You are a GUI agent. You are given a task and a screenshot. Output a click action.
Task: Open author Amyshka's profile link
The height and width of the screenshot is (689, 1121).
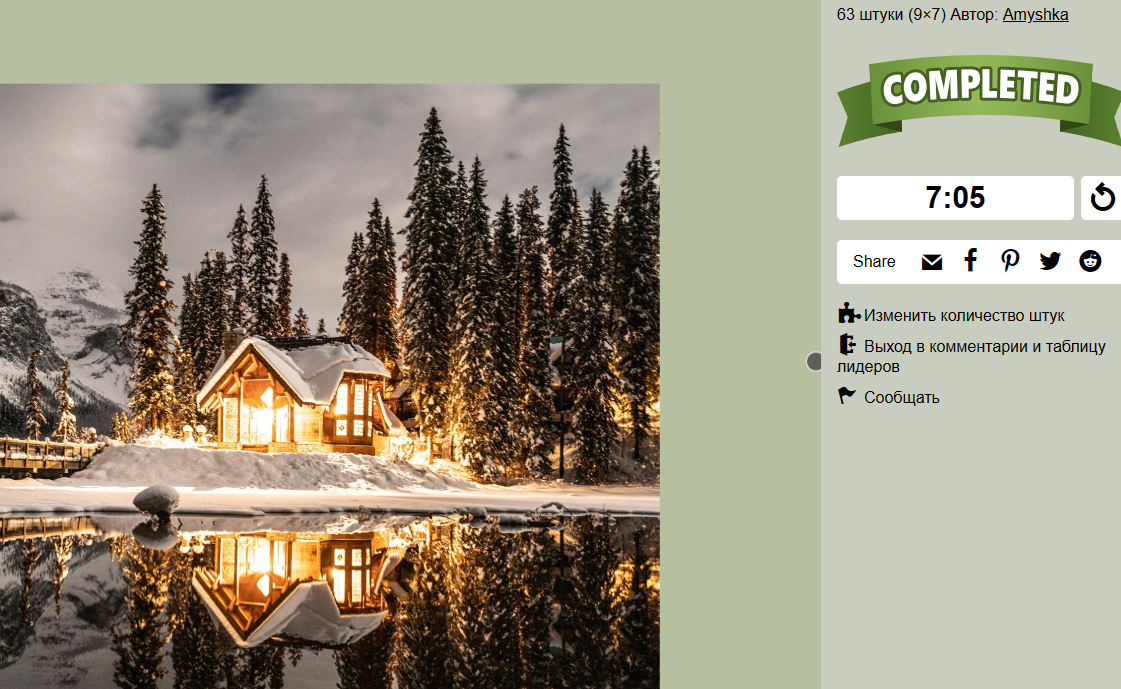click(1035, 14)
